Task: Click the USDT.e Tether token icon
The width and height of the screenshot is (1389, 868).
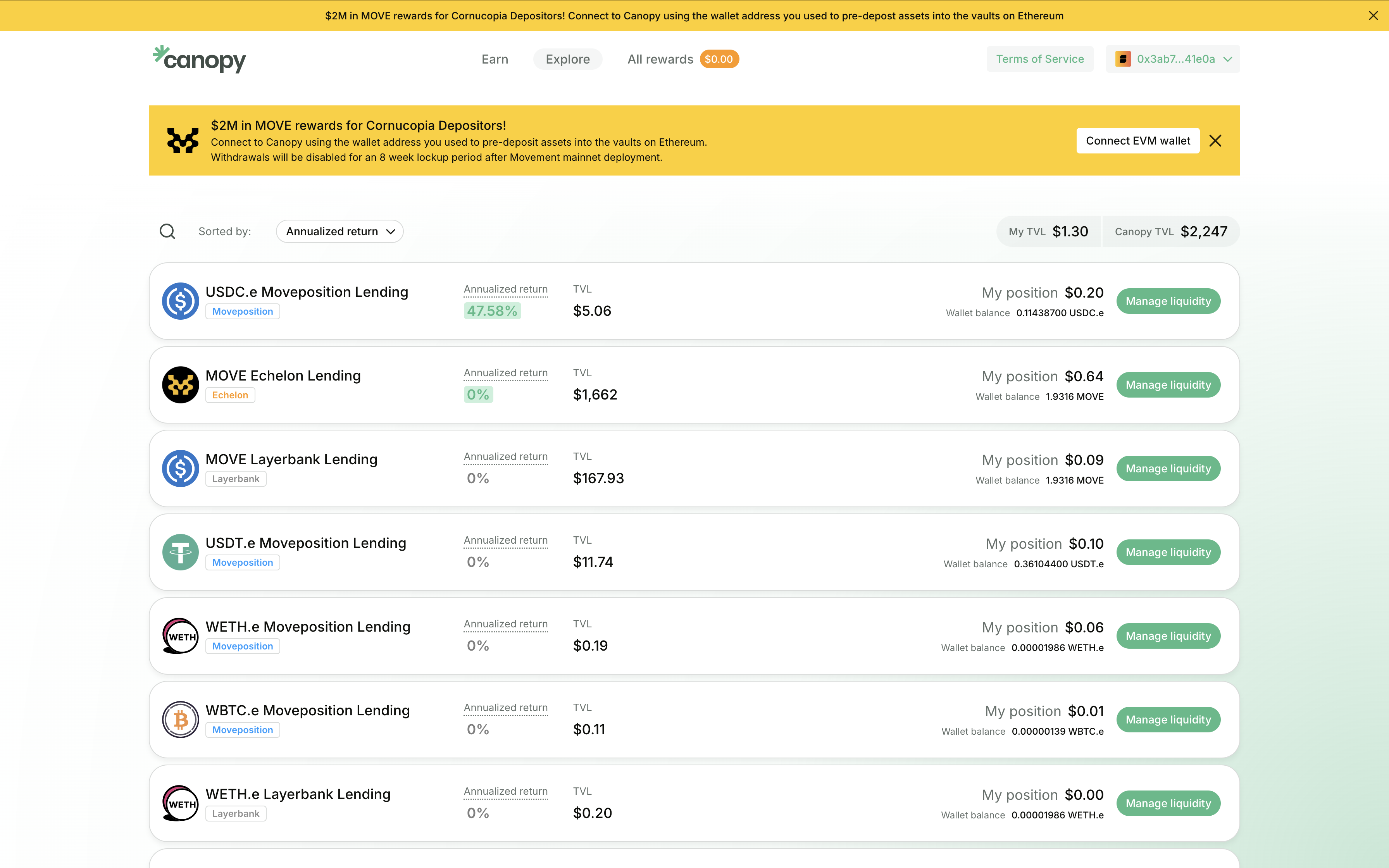Action: point(180,552)
